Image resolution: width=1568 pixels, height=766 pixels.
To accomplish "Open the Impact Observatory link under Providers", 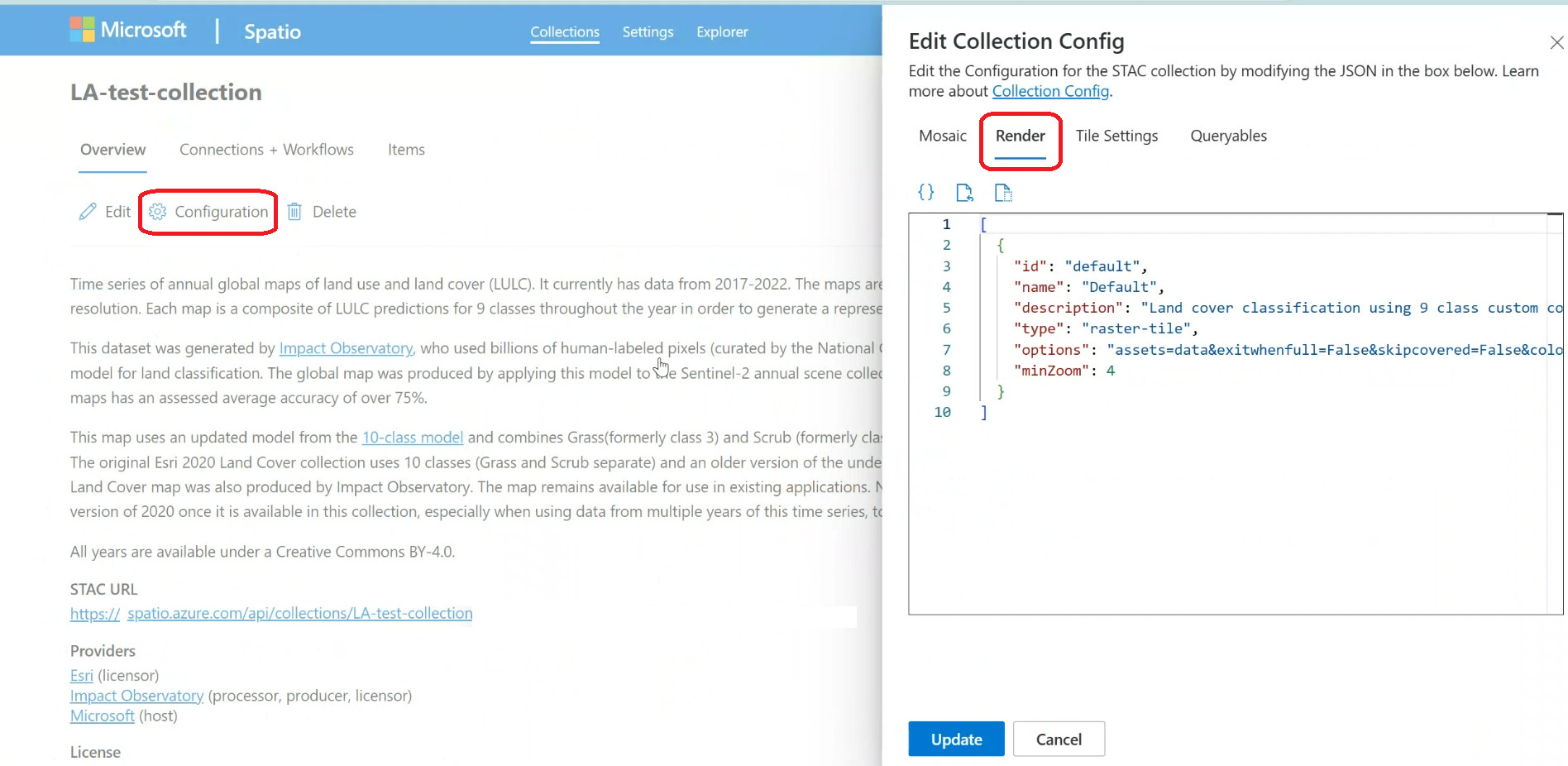I will pos(136,696).
